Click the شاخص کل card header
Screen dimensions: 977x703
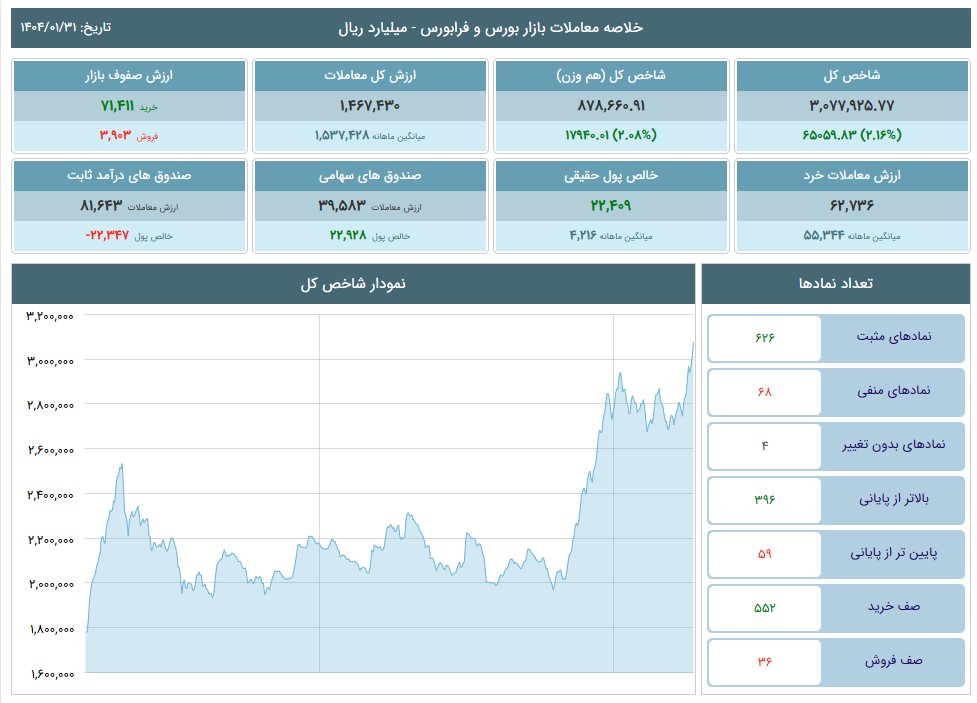tap(849, 76)
